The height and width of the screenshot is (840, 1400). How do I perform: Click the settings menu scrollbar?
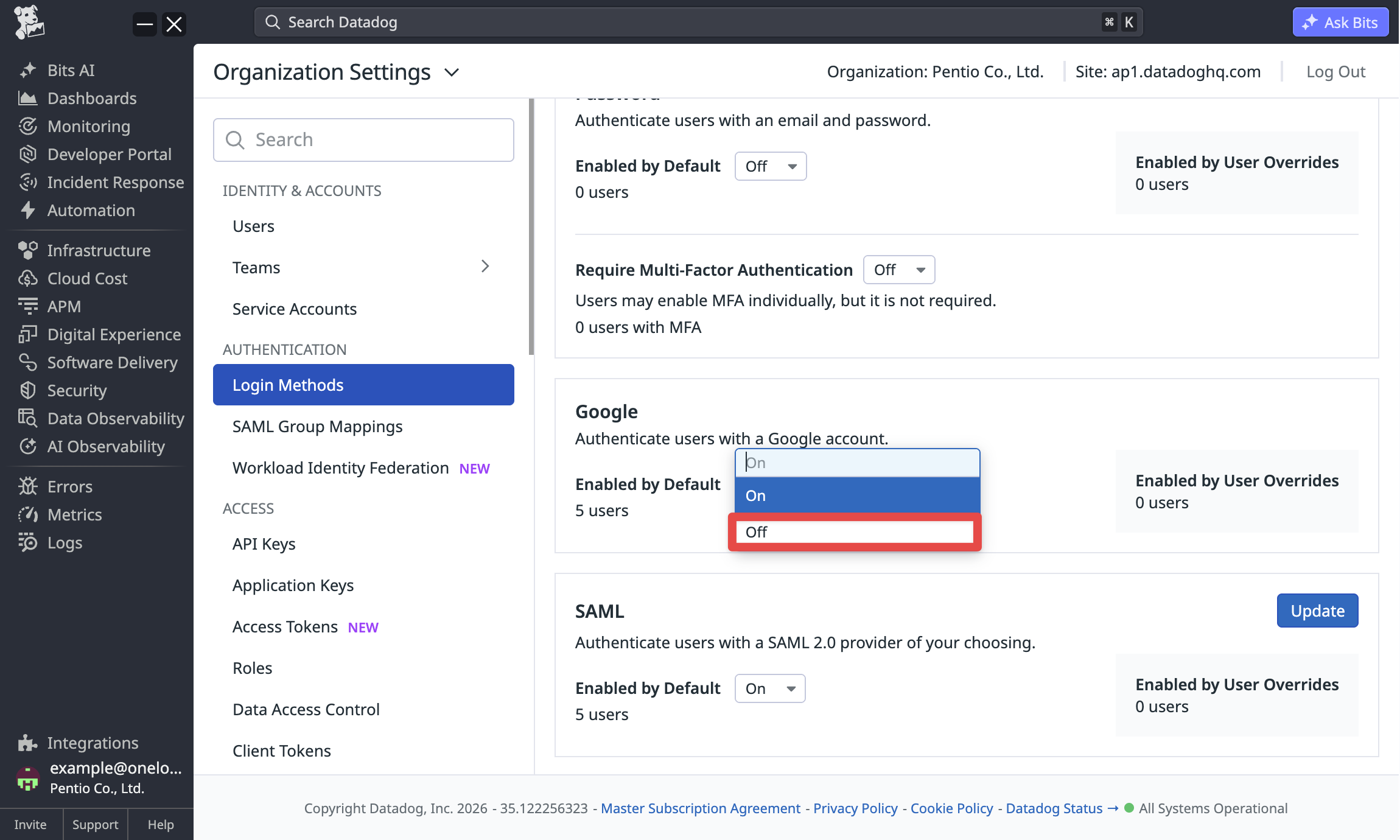[531, 226]
